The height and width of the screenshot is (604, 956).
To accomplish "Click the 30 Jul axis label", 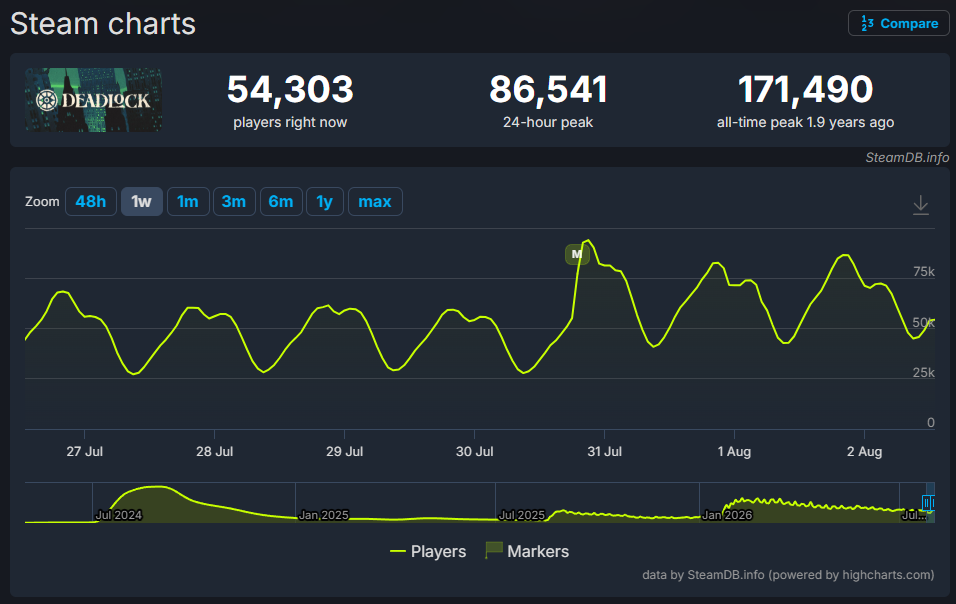I will click(474, 452).
